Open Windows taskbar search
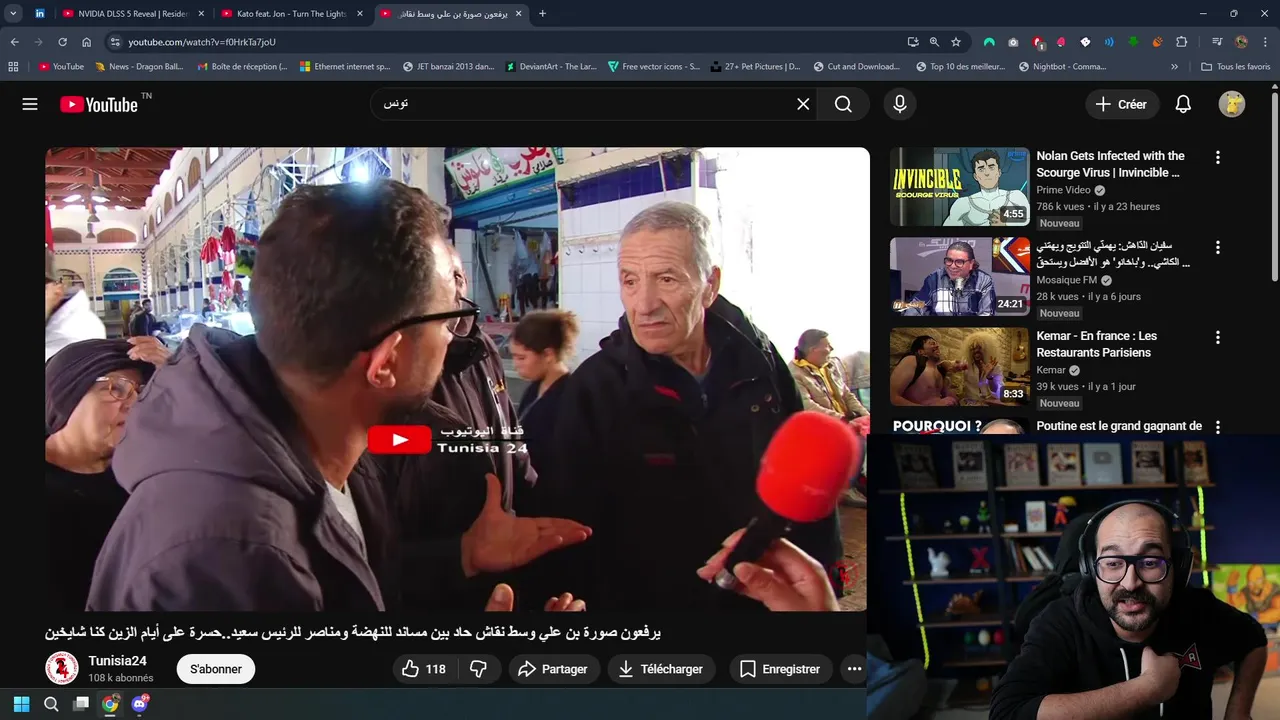 pos(51,704)
